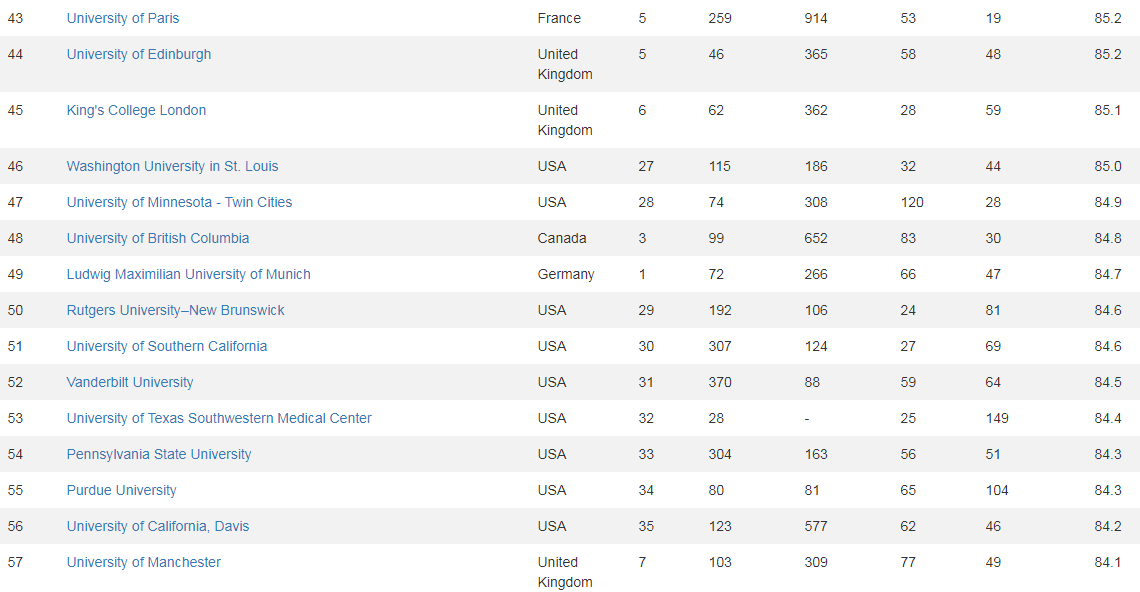This screenshot has height=592, width=1140.
Task: Click France country cell in row 43
Action: pyautogui.click(x=559, y=18)
